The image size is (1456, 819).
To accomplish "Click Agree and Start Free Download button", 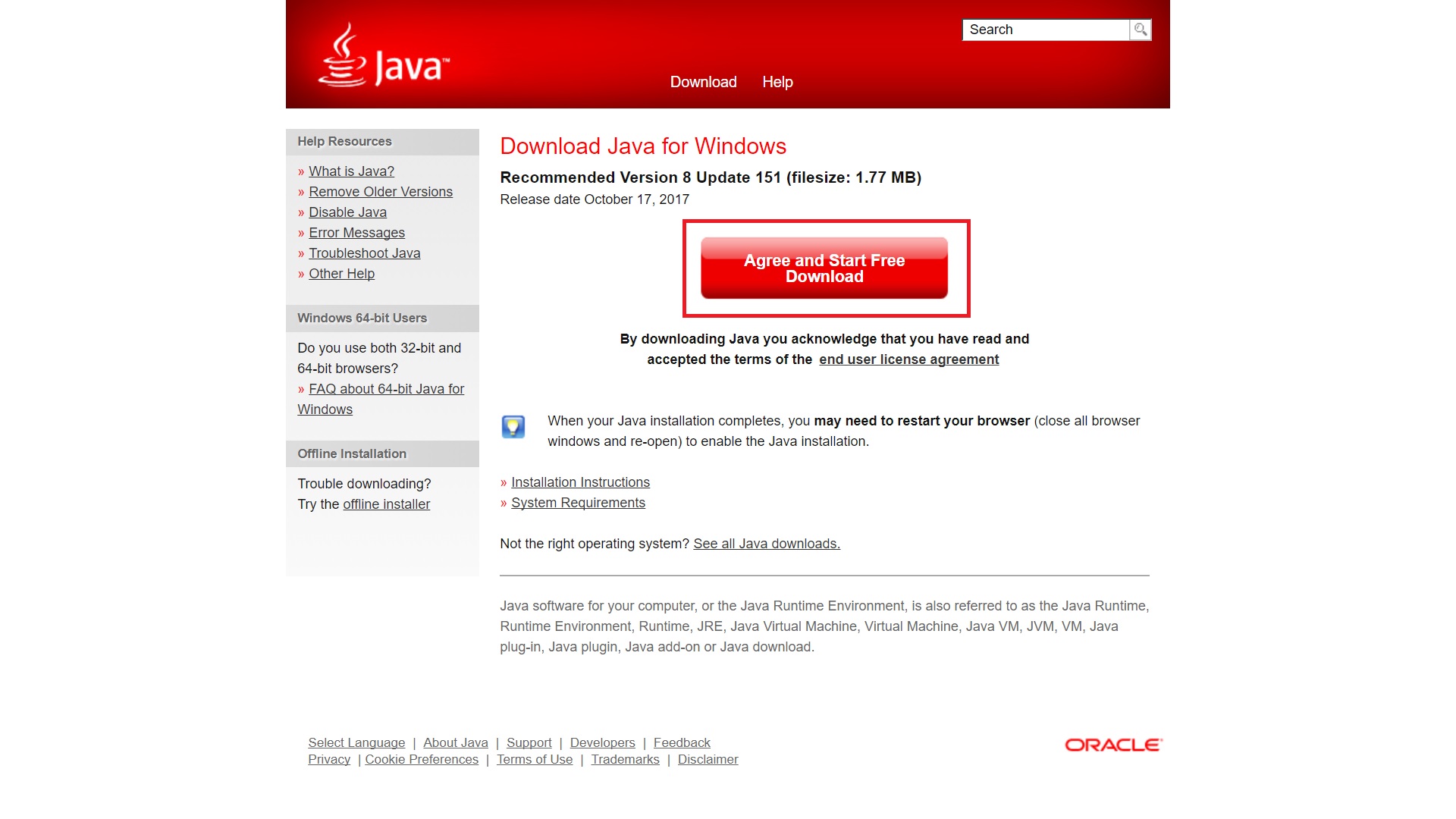I will (824, 268).
